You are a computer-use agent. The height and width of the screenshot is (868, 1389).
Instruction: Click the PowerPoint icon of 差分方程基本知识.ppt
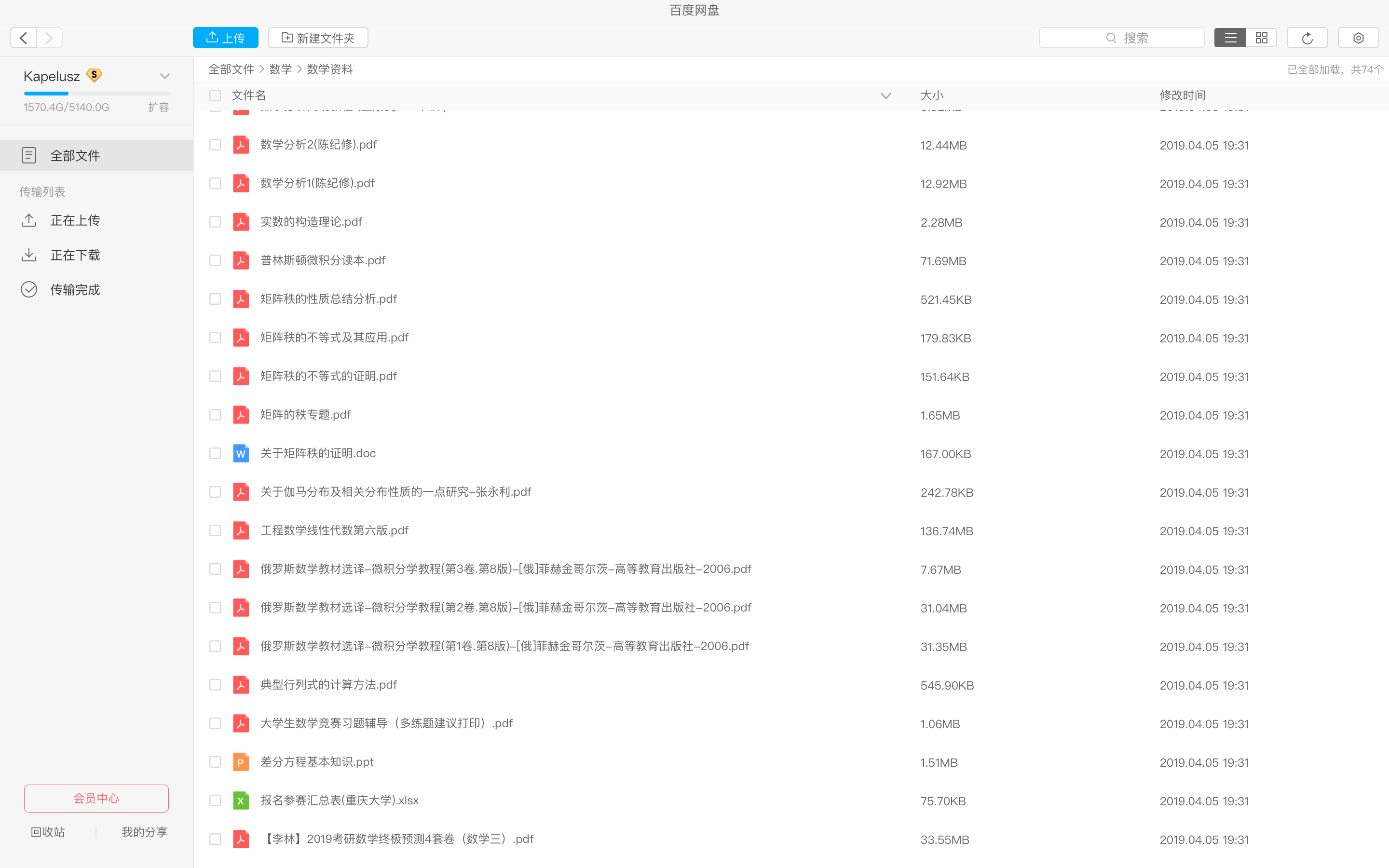pyautogui.click(x=241, y=762)
